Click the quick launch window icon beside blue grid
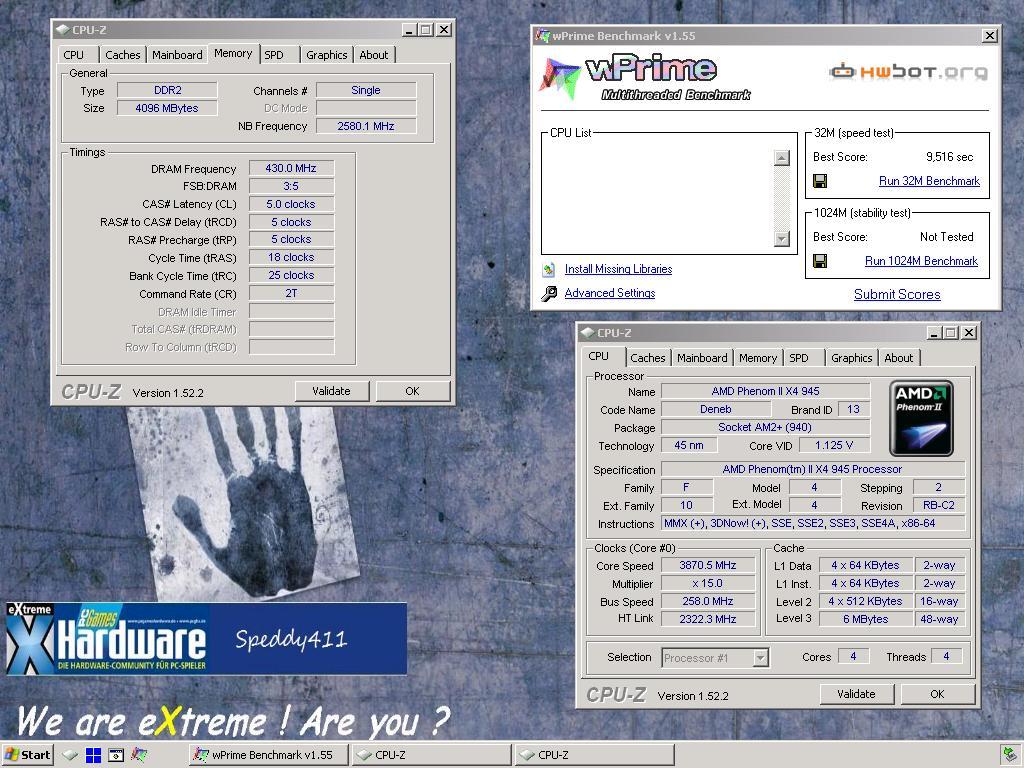This screenshot has height=768, width=1024. 116,755
